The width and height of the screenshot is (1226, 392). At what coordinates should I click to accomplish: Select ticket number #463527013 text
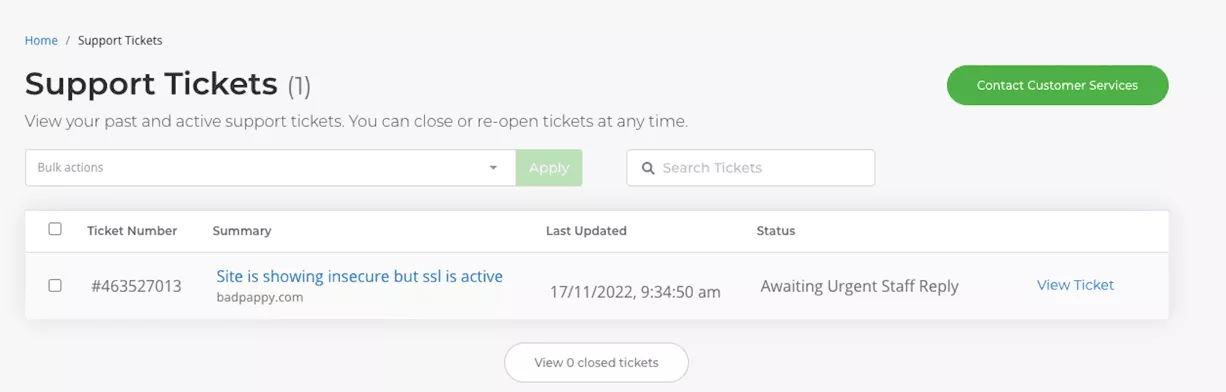(136, 286)
